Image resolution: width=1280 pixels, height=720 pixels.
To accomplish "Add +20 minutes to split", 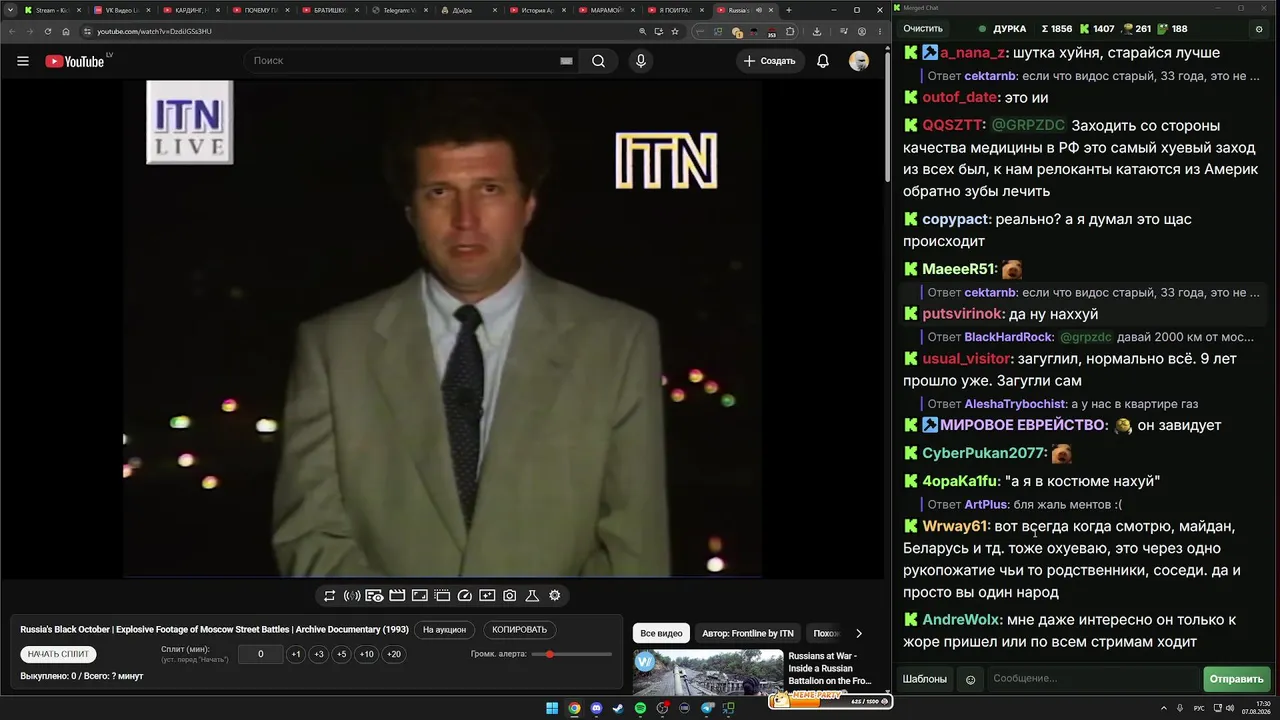I will click(x=393, y=654).
